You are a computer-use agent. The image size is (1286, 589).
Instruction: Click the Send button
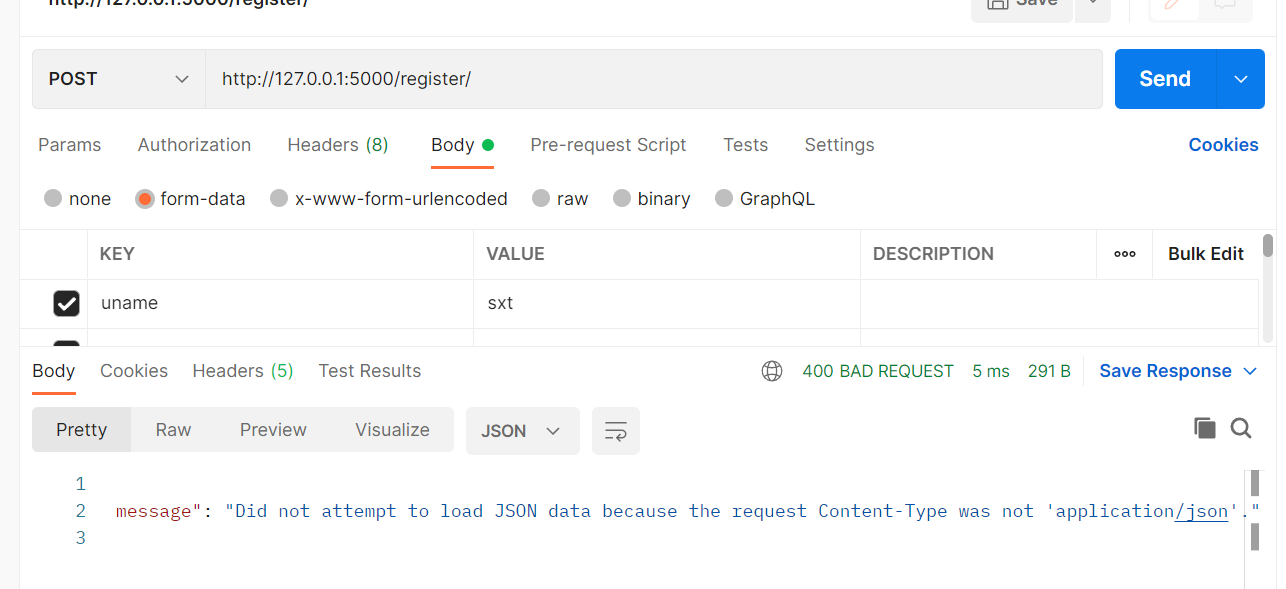pos(1165,79)
